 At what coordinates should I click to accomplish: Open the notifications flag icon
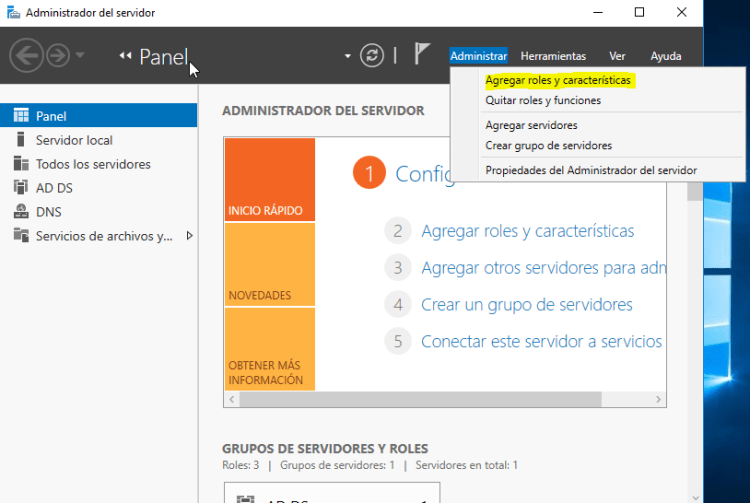point(422,55)
